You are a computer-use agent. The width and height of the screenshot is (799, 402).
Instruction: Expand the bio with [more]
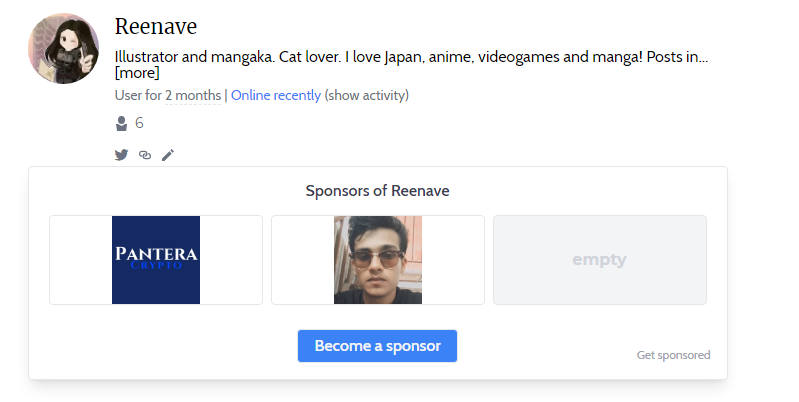pyautogui.click(x=137, y=73)
